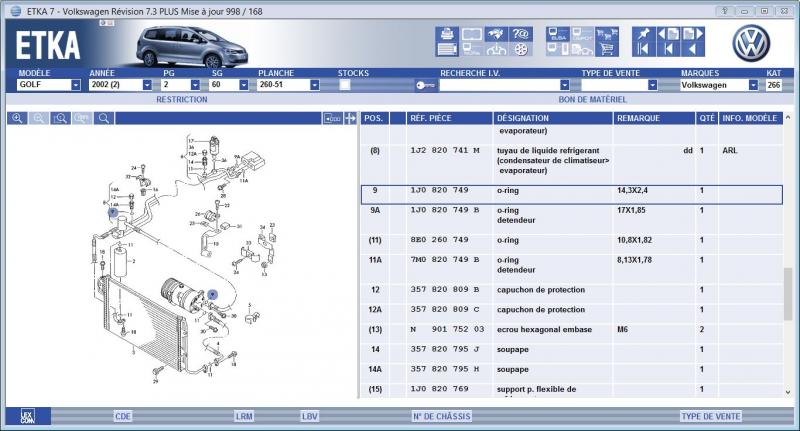Click the LRM button in the bottom bar
The height and width of the screenshot is (431, 800).
pos(244,416)
